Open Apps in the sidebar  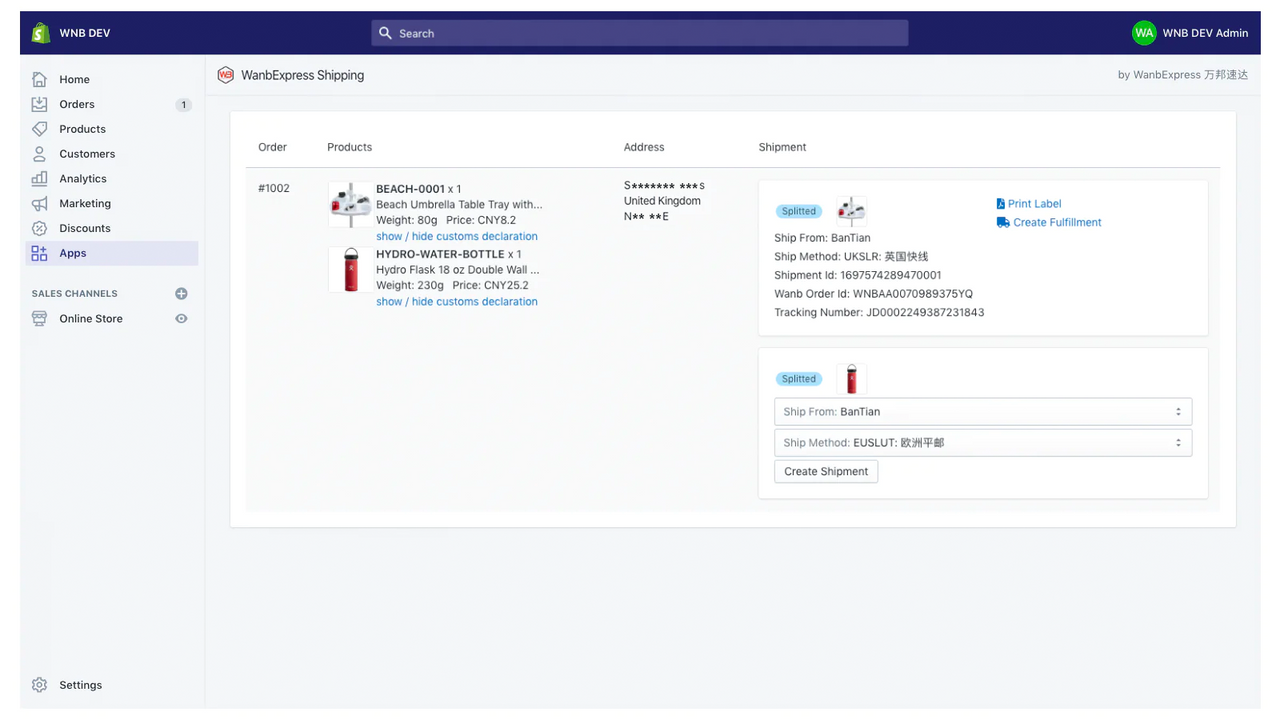pyautogui.click(x=112, y=253)
